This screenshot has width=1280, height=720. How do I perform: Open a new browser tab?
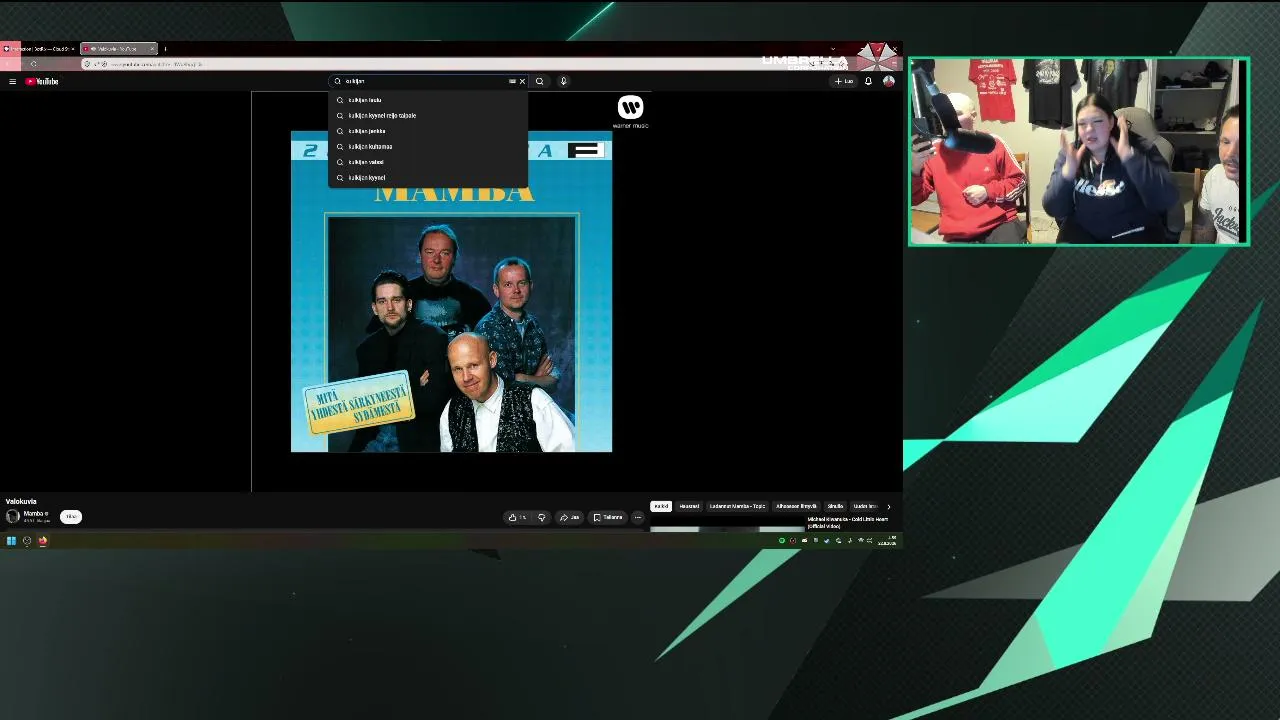165,48
